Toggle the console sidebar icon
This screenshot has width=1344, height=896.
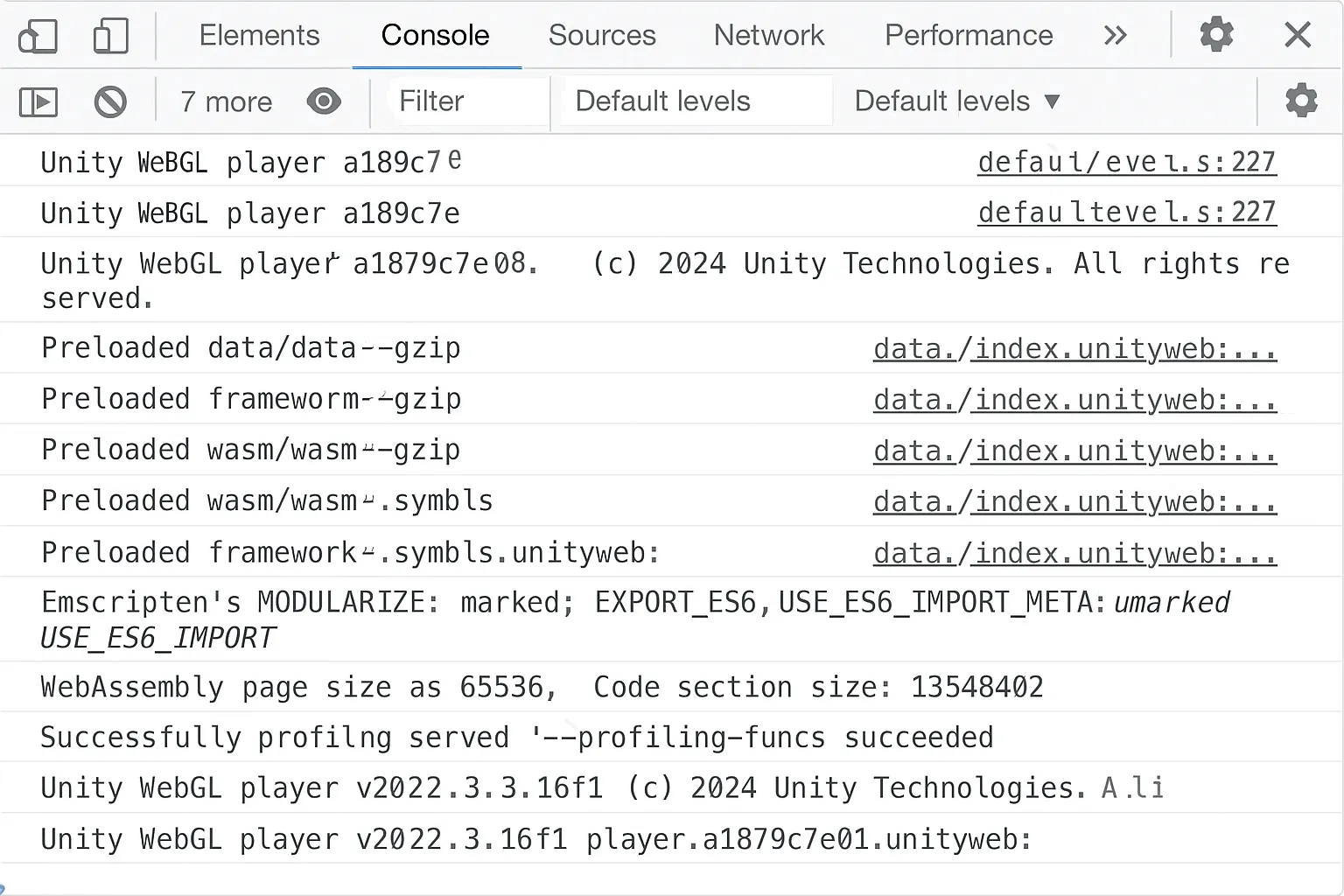38,102
